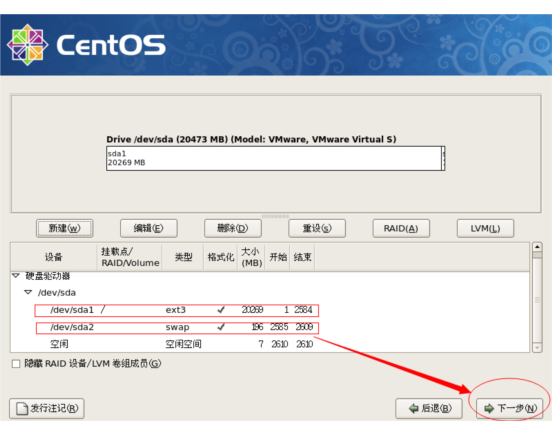
Task: Click the green back arrow icon
Action: [x=413, y=409]
